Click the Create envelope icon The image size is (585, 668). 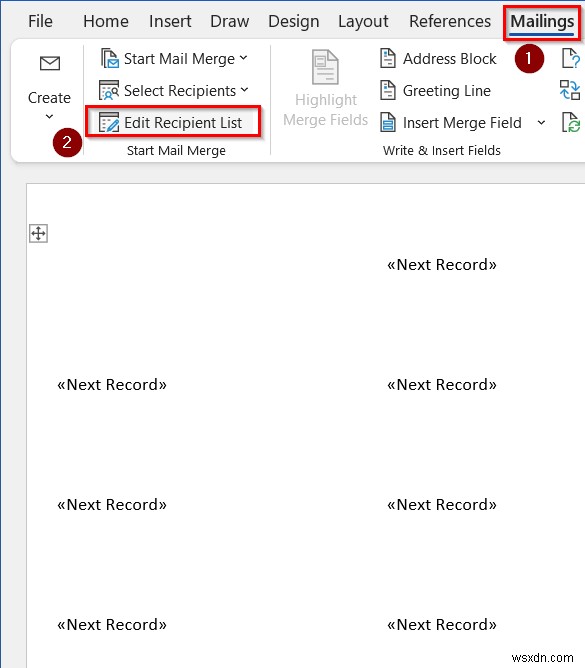[50, 63]
